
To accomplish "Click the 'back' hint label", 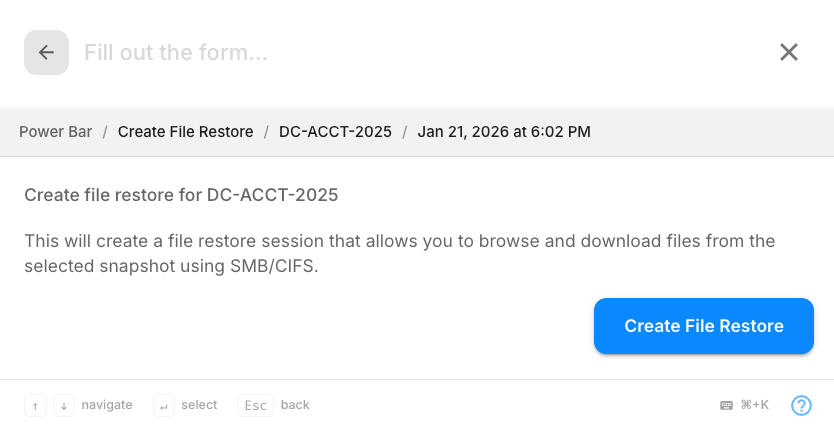I will pos(295,405).
